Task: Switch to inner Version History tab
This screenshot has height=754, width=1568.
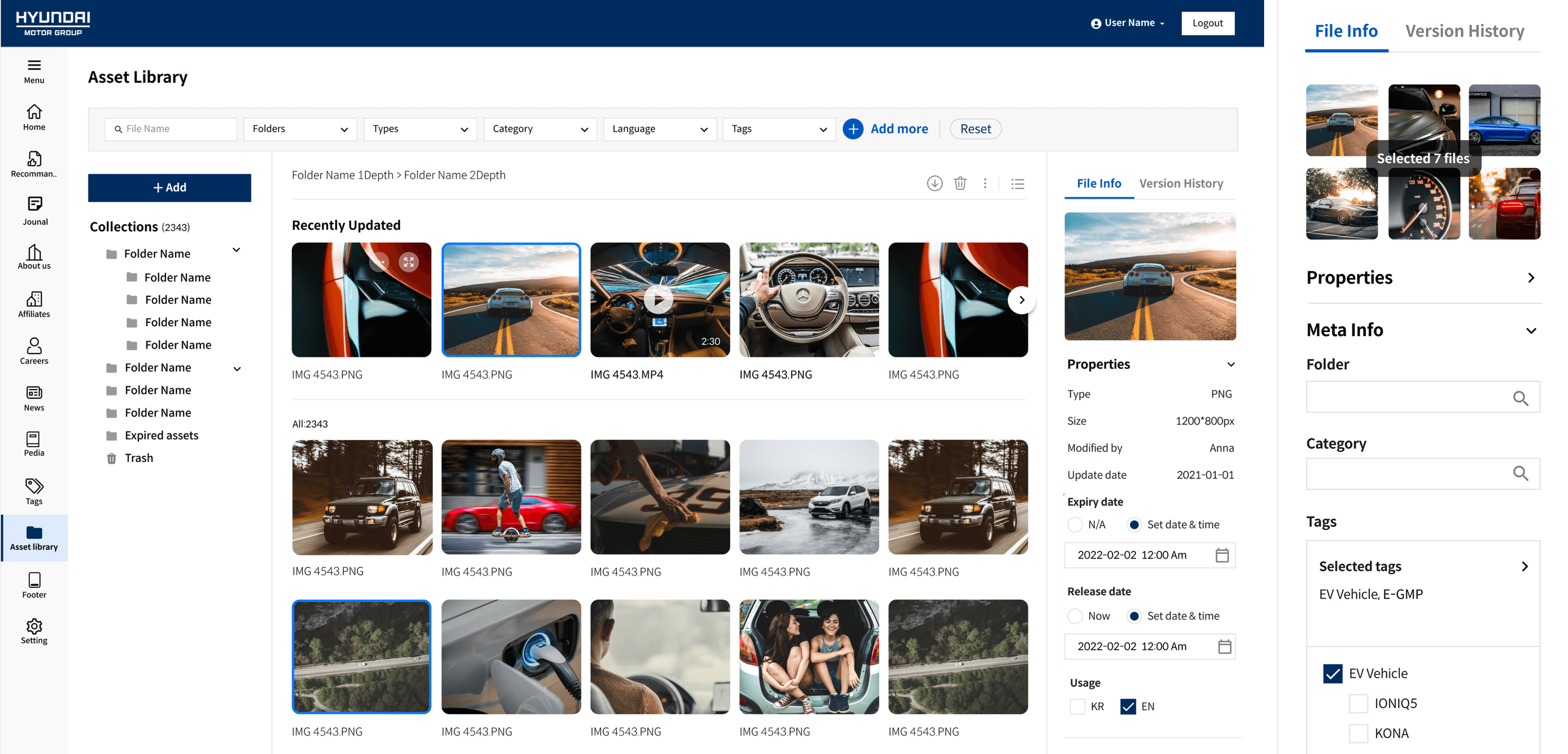Action: point(1181,183)
